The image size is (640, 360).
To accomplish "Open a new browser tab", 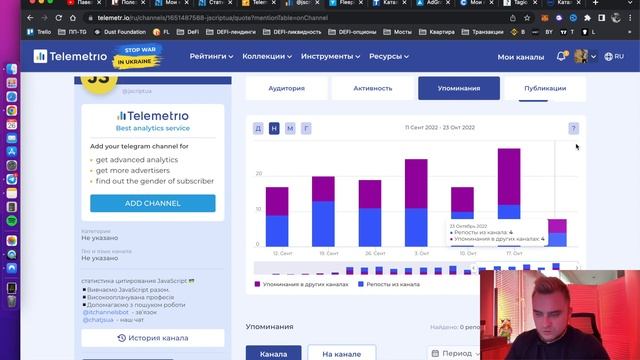I will [595, 3].
